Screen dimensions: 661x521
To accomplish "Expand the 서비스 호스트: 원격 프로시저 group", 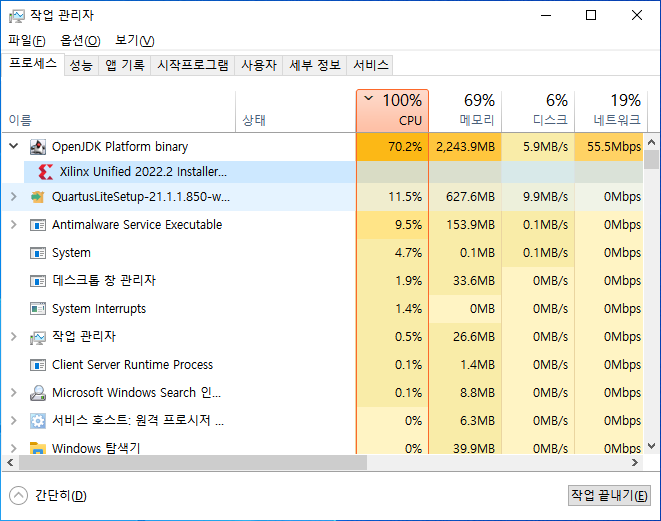I will point(13,420).
